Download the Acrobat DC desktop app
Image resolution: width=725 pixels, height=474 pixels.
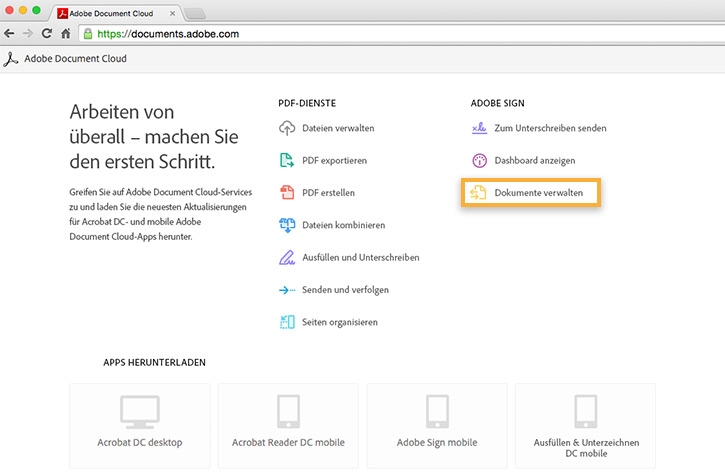click(139, 426)
